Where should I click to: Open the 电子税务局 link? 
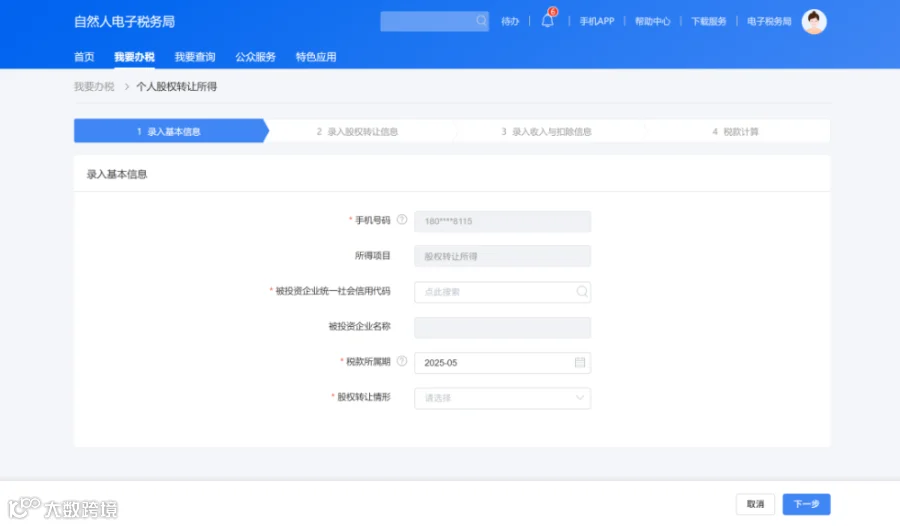769,21
